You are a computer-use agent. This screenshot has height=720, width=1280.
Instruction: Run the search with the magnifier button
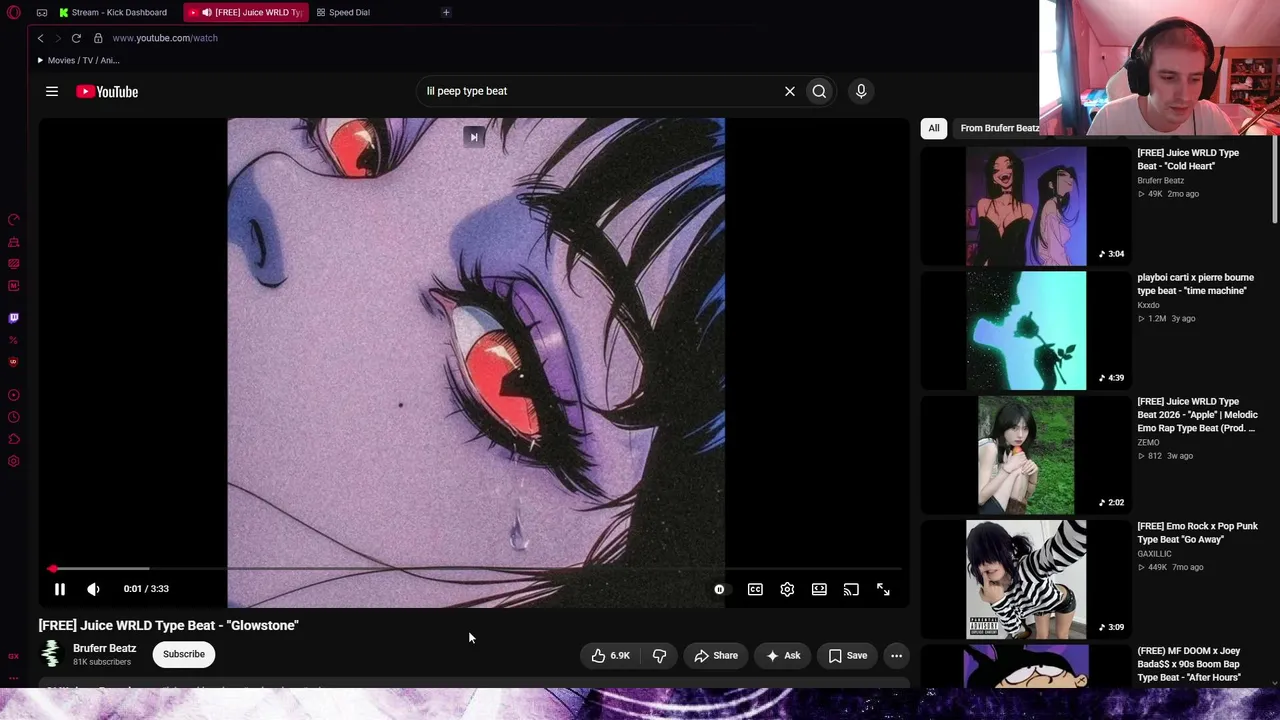point(819,91)
